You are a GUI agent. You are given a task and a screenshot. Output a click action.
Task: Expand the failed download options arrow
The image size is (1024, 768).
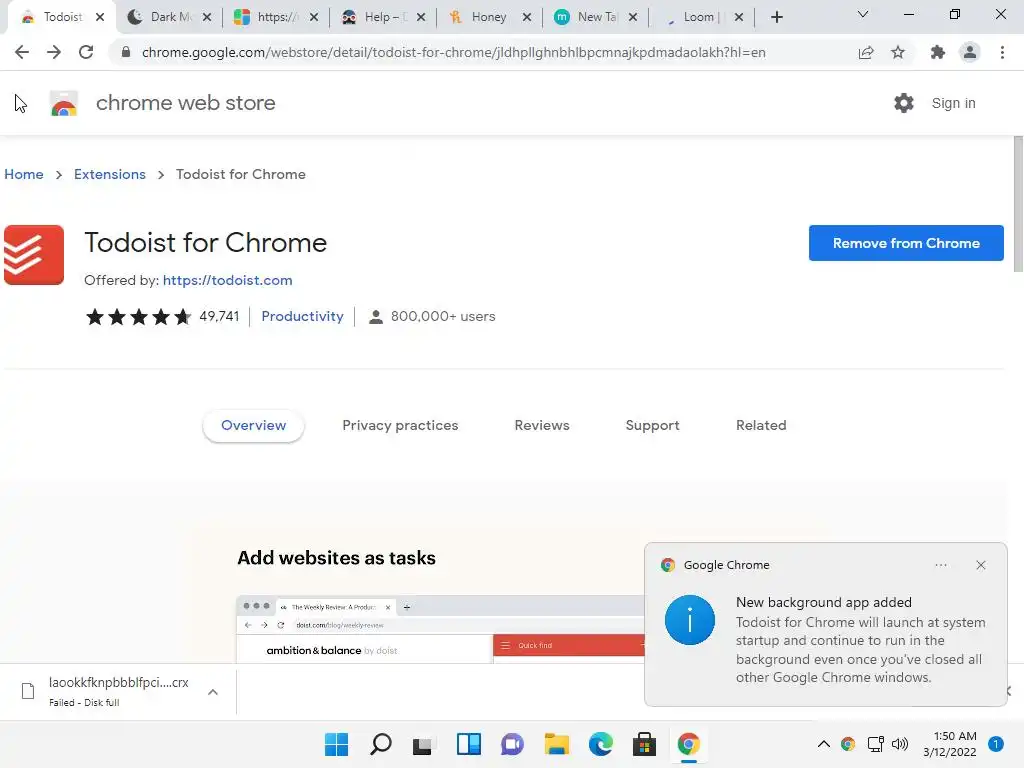(x=213, y=692)
